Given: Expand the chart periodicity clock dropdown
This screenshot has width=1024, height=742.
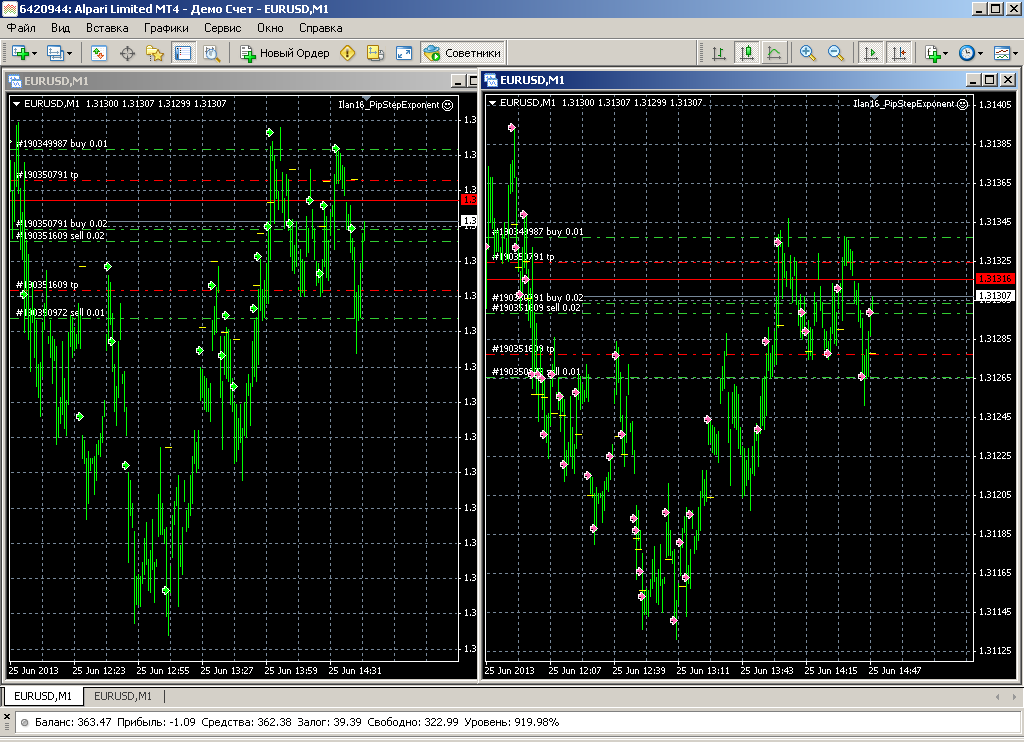Looking at the screenshot, I should coord(980,53).
